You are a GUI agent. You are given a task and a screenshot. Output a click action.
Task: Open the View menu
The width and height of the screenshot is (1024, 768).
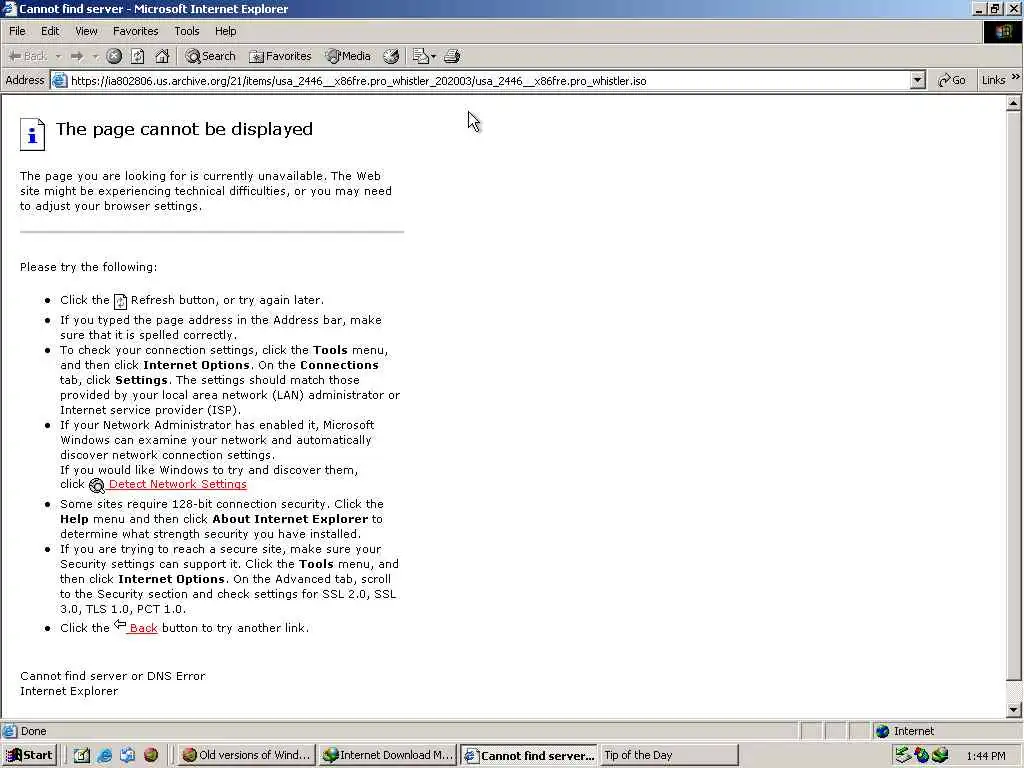tap(86, 31)
